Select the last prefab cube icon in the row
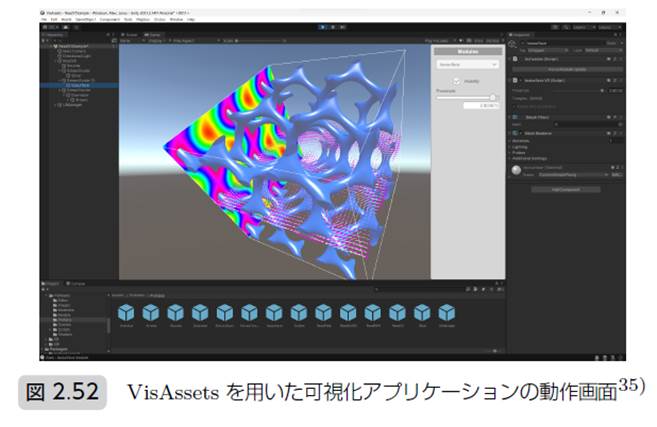 [x=446, y=311]
